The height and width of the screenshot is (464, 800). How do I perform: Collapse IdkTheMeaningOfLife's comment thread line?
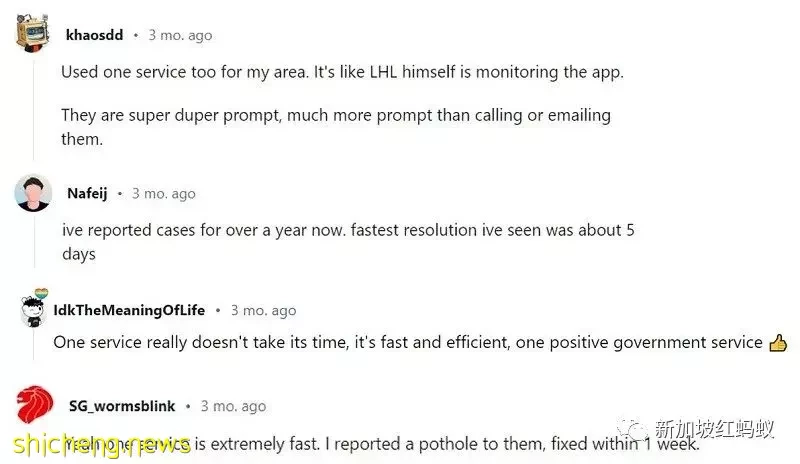tap(34, 344)
